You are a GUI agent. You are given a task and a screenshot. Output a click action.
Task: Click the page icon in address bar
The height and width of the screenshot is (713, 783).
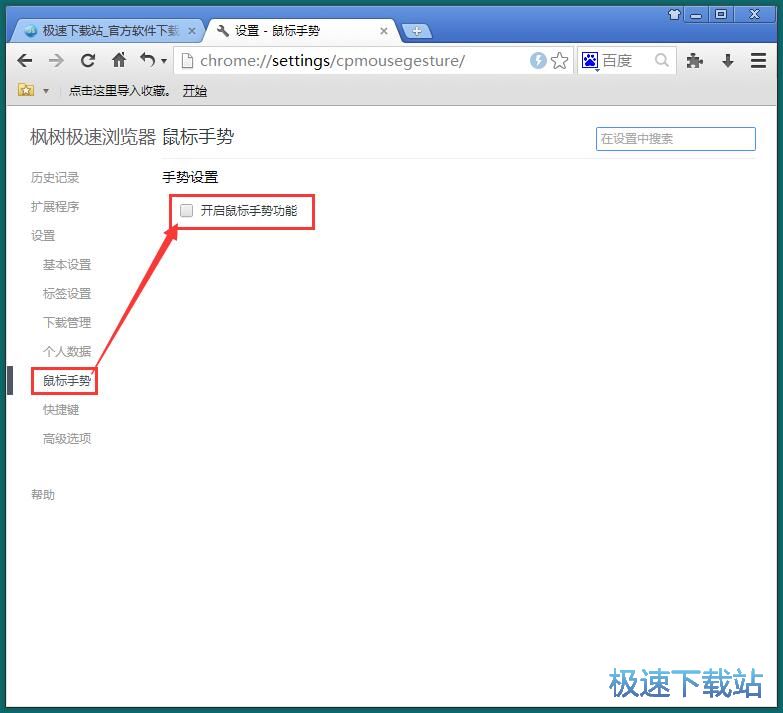(x=187, y=61)
